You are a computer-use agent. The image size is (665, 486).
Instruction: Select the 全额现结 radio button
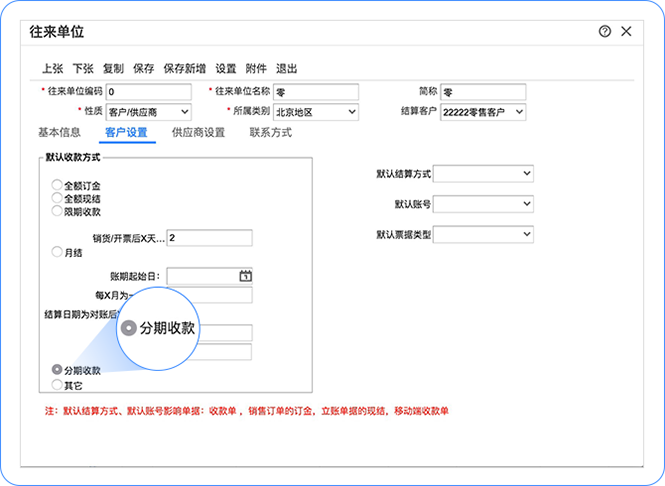[57, 198]
